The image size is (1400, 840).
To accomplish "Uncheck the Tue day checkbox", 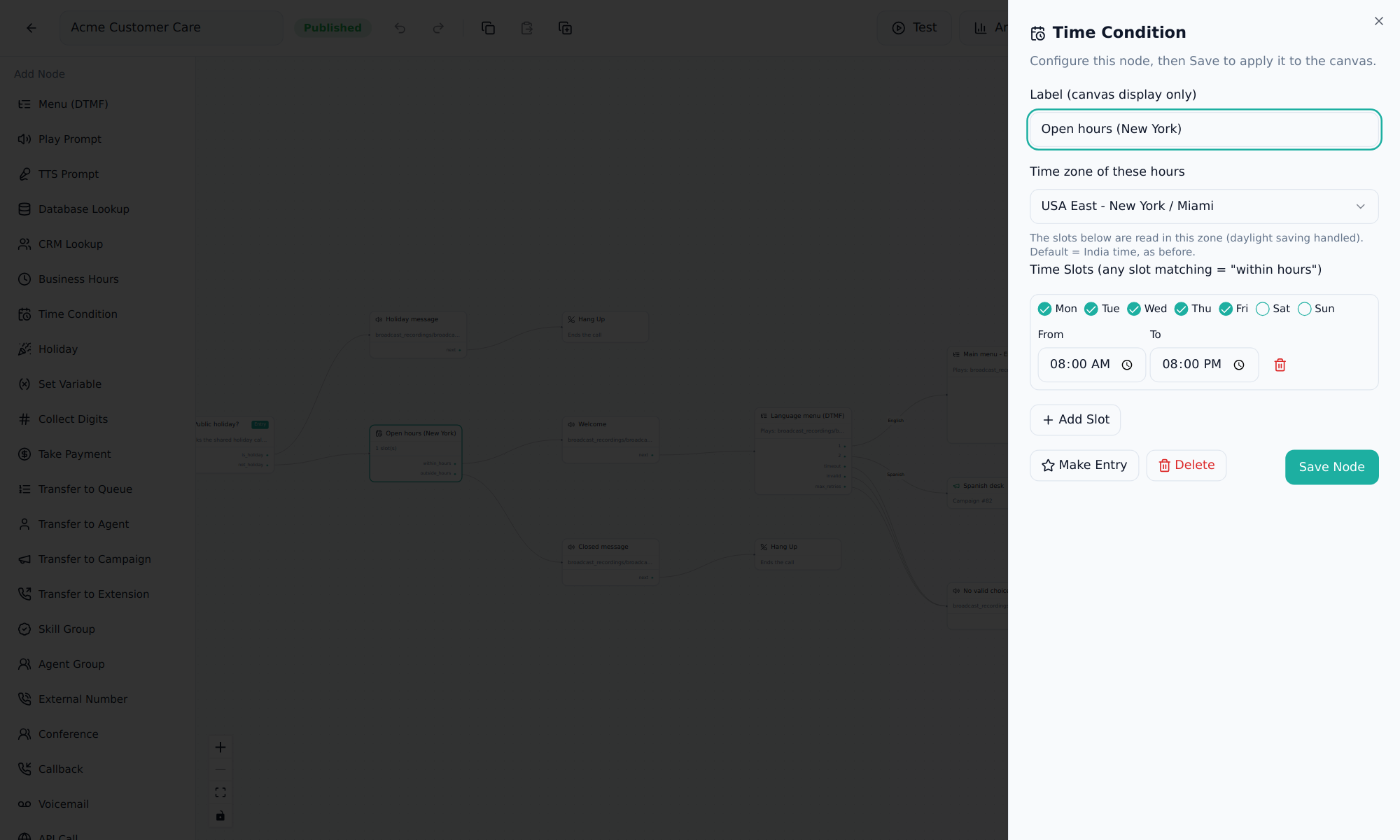I will (x=1091, y=309).
